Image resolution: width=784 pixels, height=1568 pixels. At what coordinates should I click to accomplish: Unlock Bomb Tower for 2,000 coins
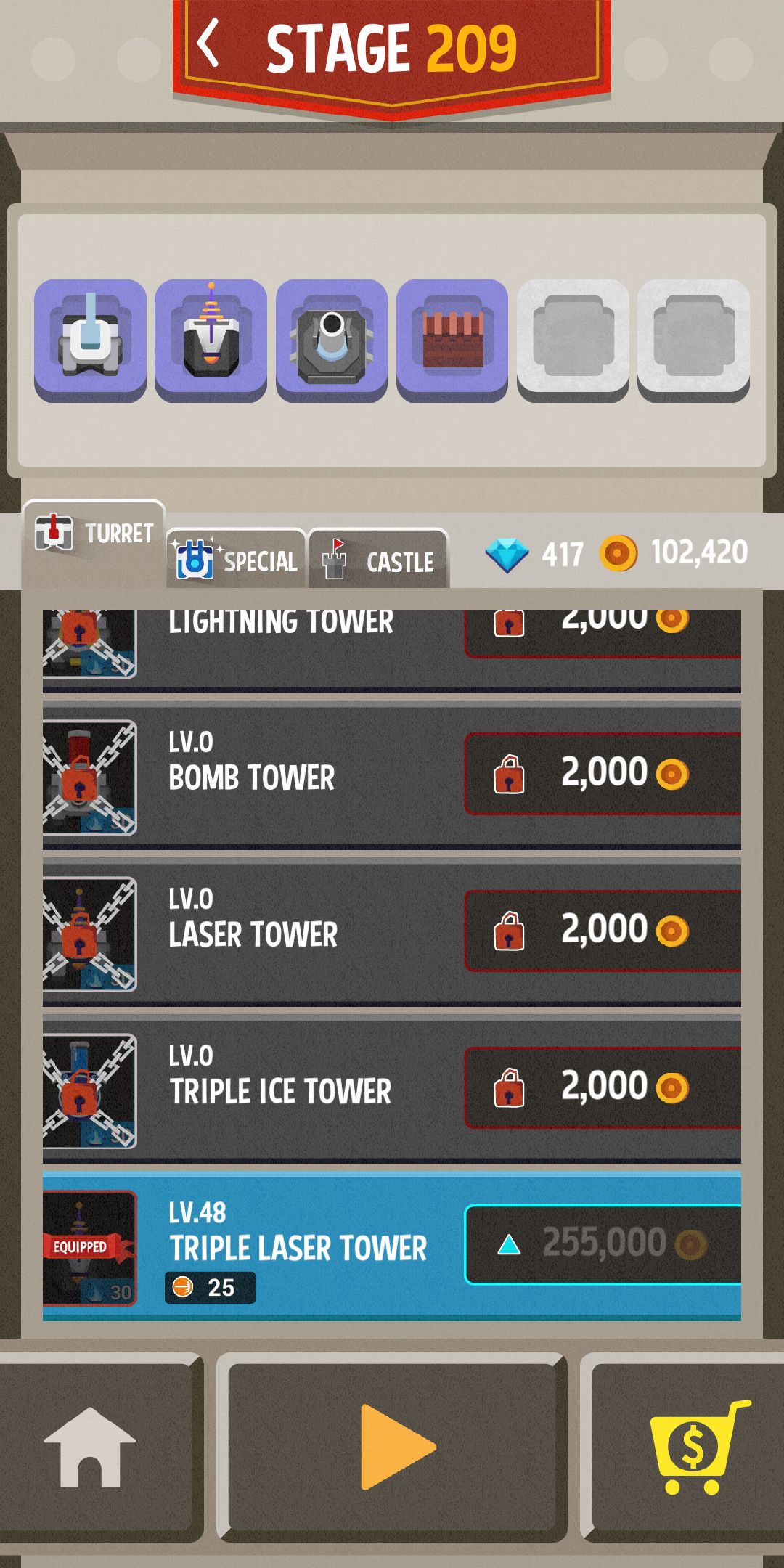(603, 774)
